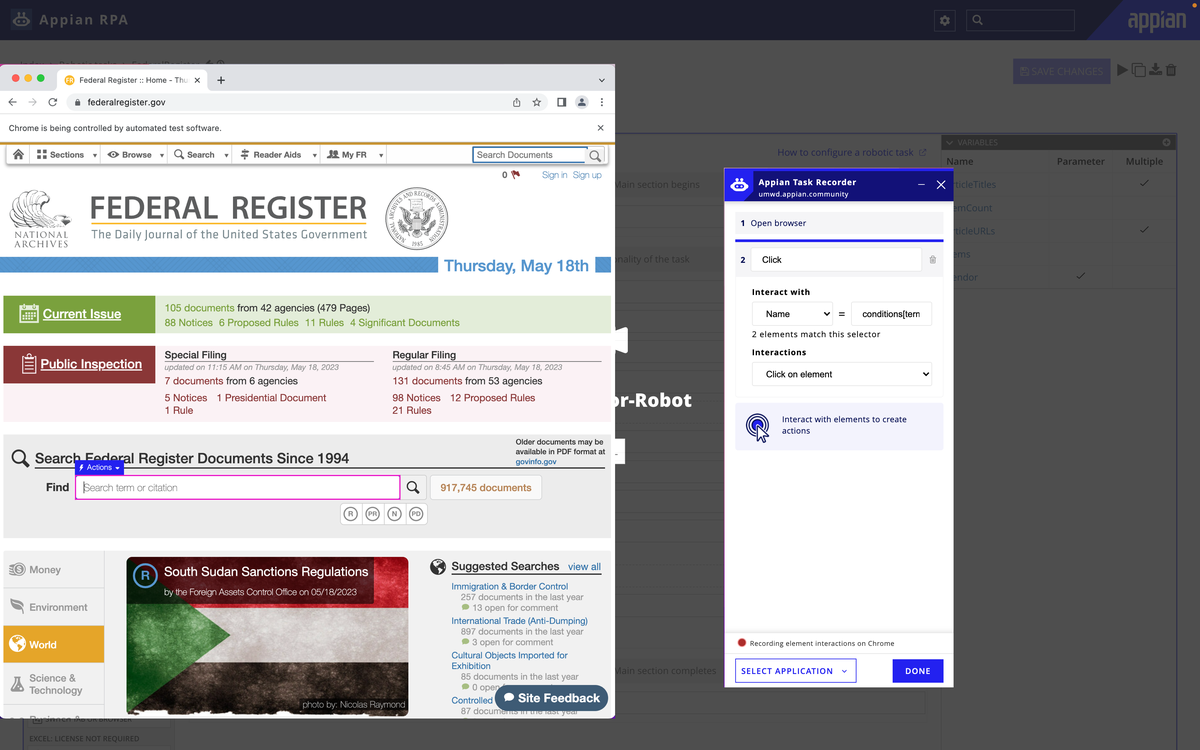Open the Chrome tab search chevron

601,80
